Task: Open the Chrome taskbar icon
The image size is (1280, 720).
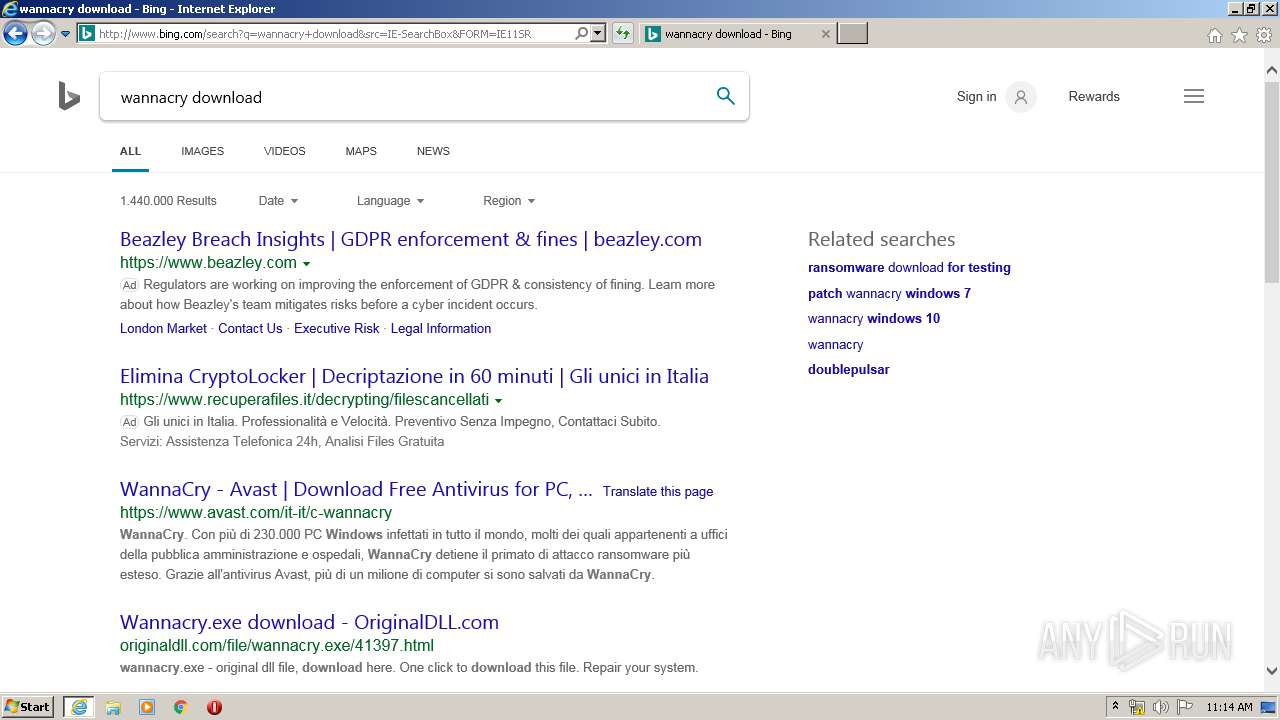Action: (181, 707)
